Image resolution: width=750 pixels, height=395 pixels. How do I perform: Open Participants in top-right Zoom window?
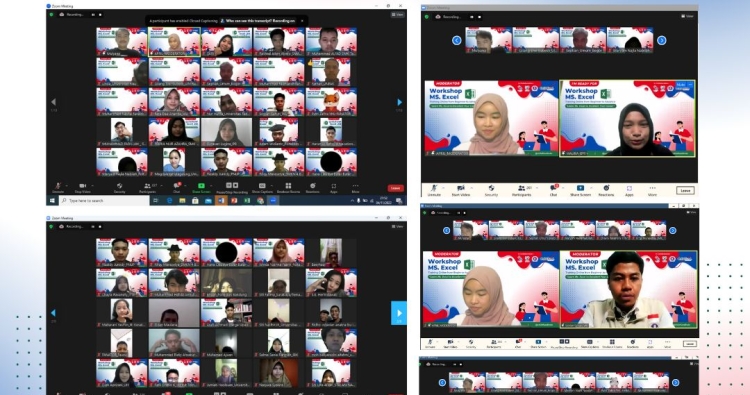[x=521, y=190]
